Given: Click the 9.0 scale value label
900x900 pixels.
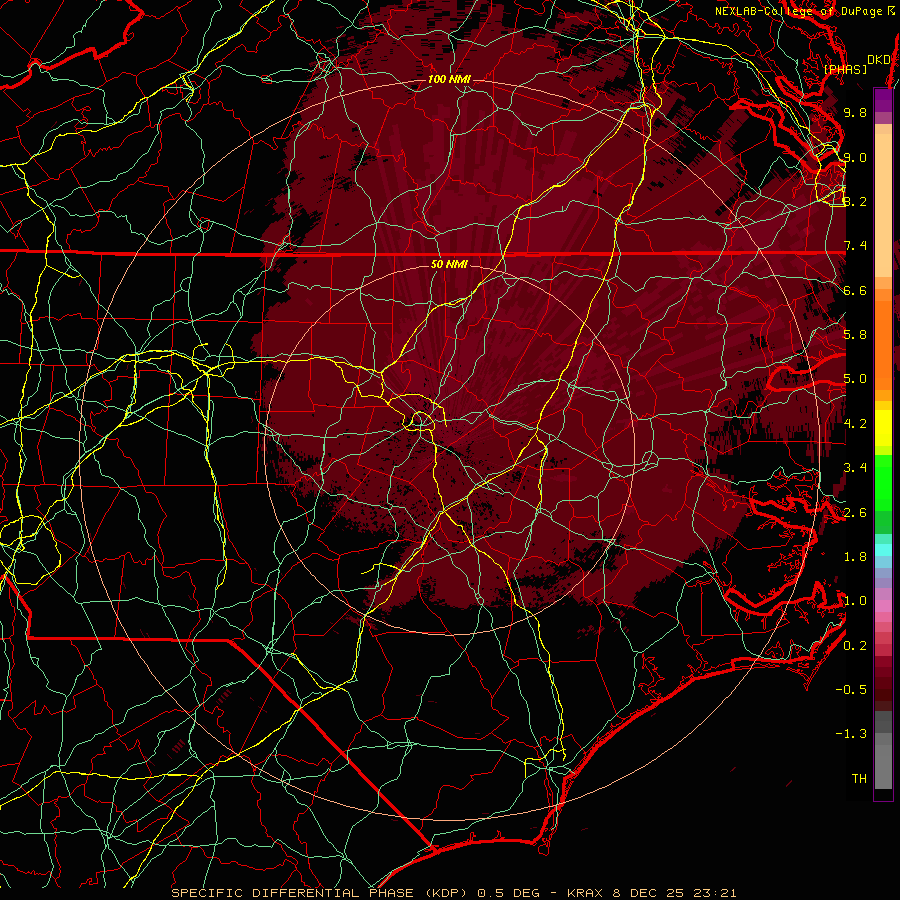Looking at the screenshot, I should [x=855, y=157].
